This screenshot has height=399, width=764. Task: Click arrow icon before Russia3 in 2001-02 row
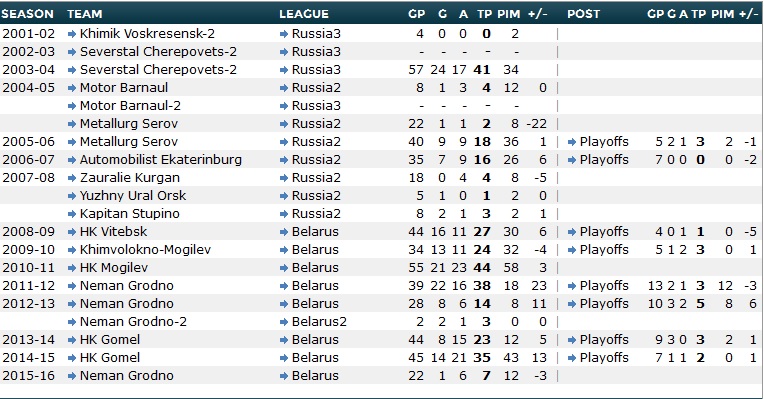coord(284,34)
